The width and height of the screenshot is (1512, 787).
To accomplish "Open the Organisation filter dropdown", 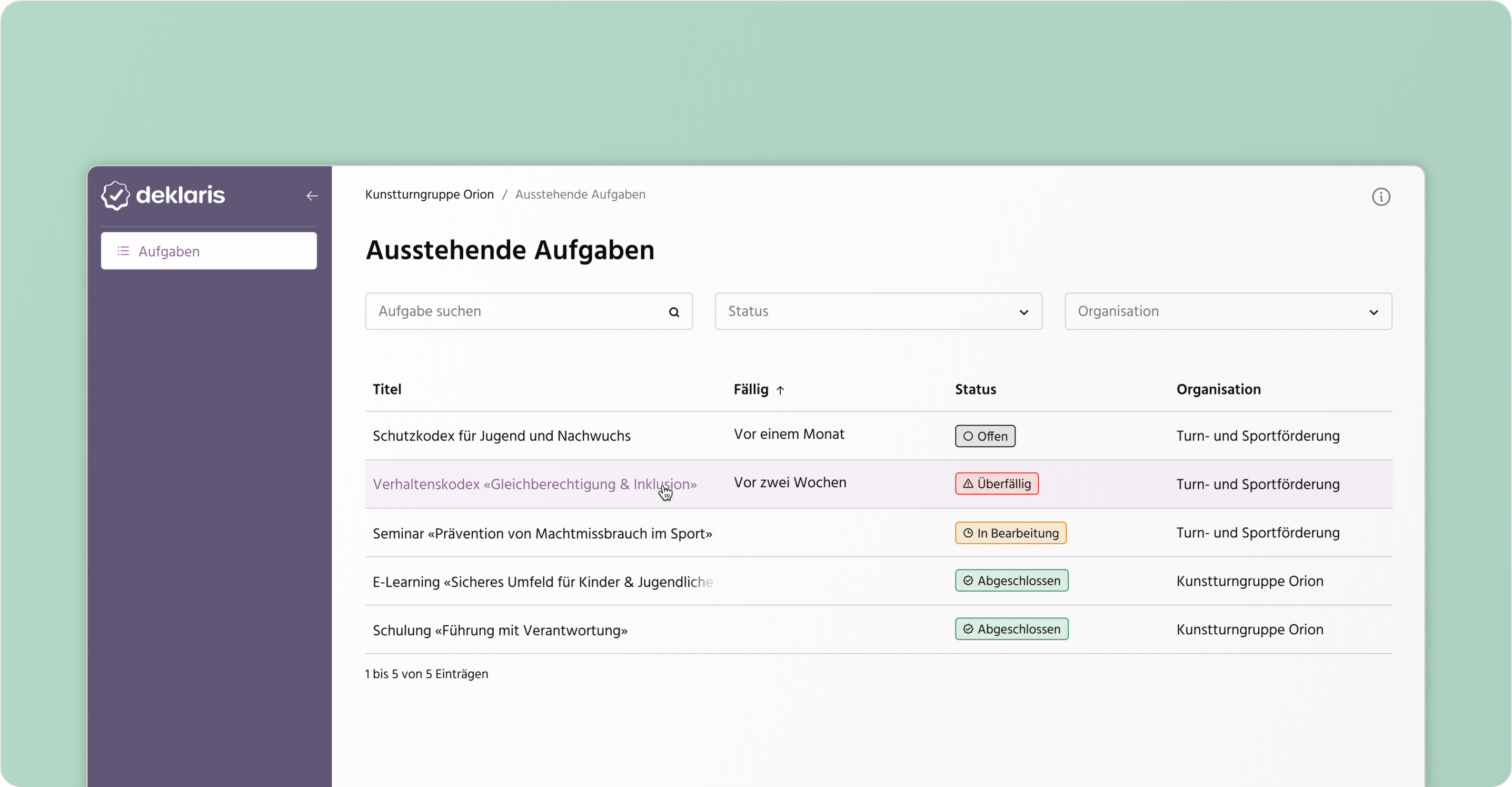I will click(1227, 311).
